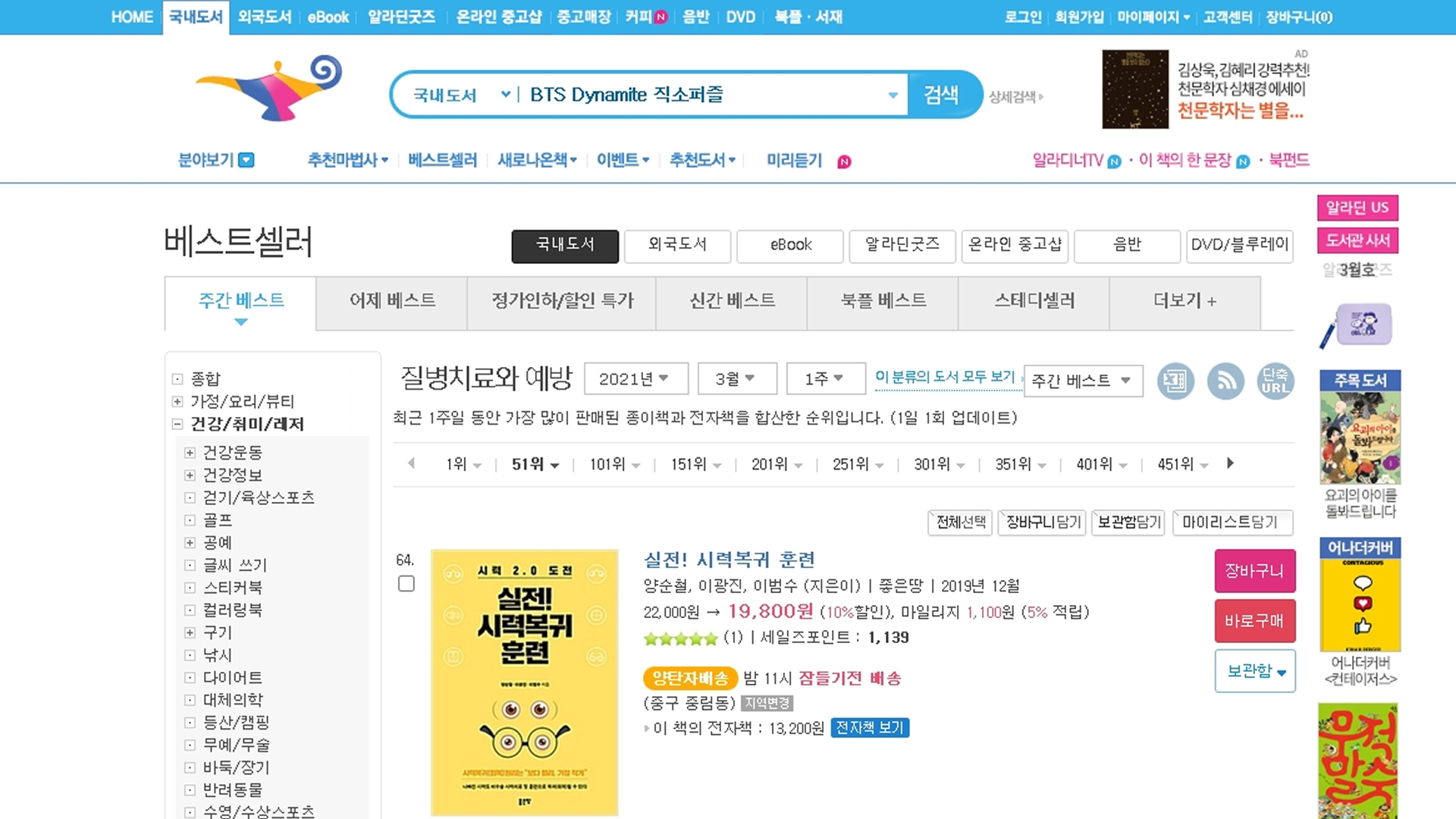Expand the 건강운동 subcategory
Screen dimensions: 1456x819
pyautogui.click(x=190, y=453)
